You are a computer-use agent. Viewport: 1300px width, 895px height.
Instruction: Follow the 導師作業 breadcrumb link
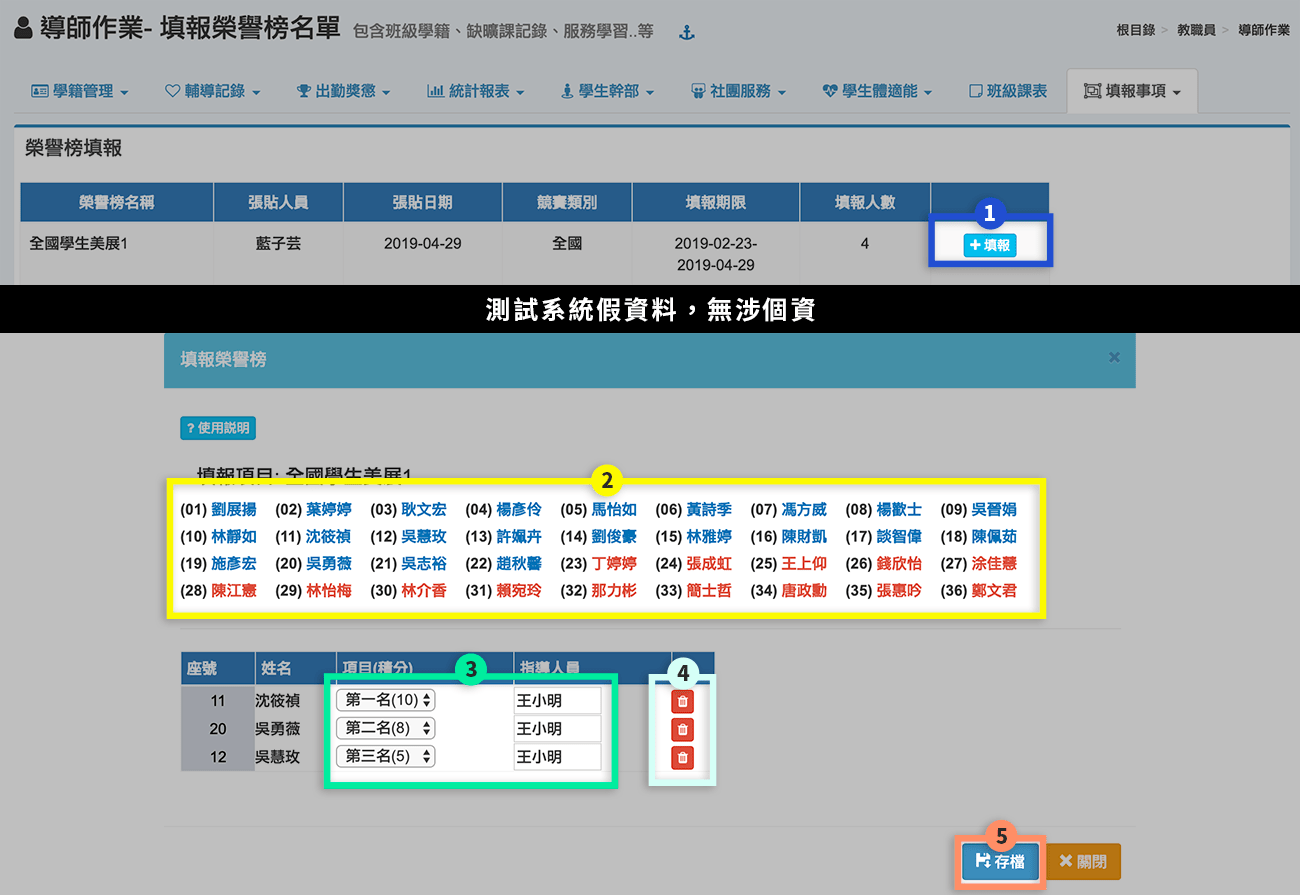1264,30
